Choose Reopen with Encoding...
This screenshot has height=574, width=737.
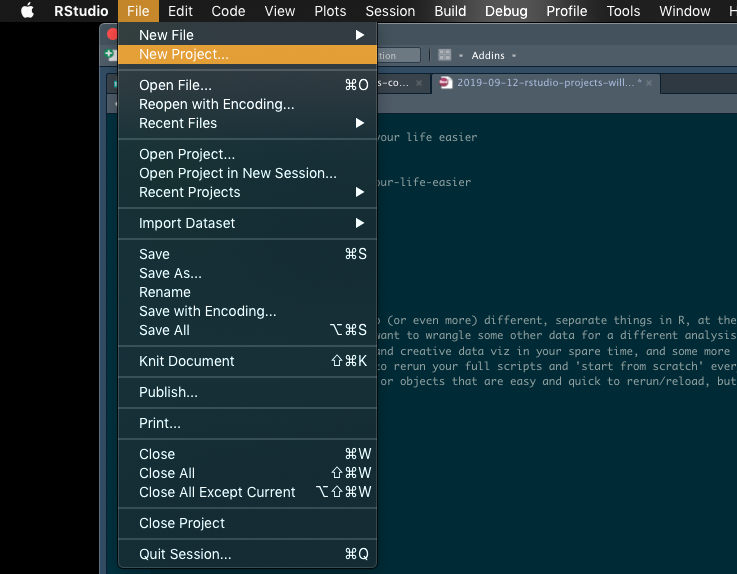[x=247, y=104]
